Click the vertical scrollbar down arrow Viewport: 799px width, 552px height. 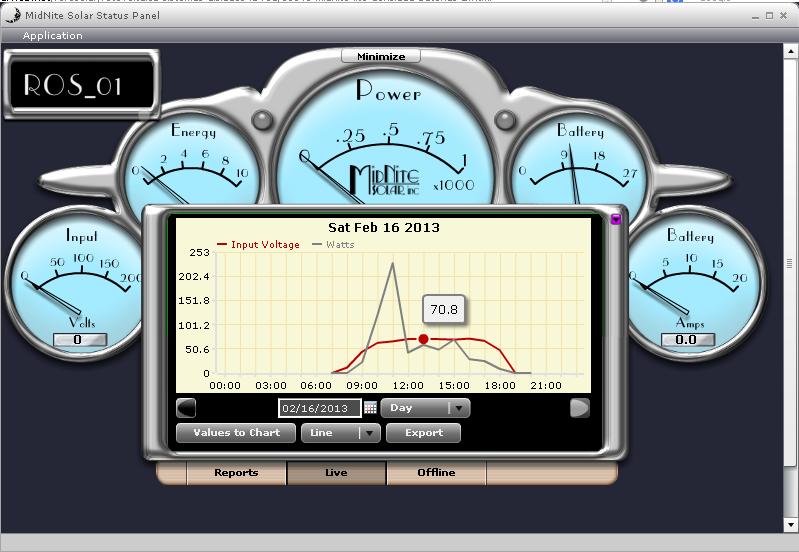790,525
